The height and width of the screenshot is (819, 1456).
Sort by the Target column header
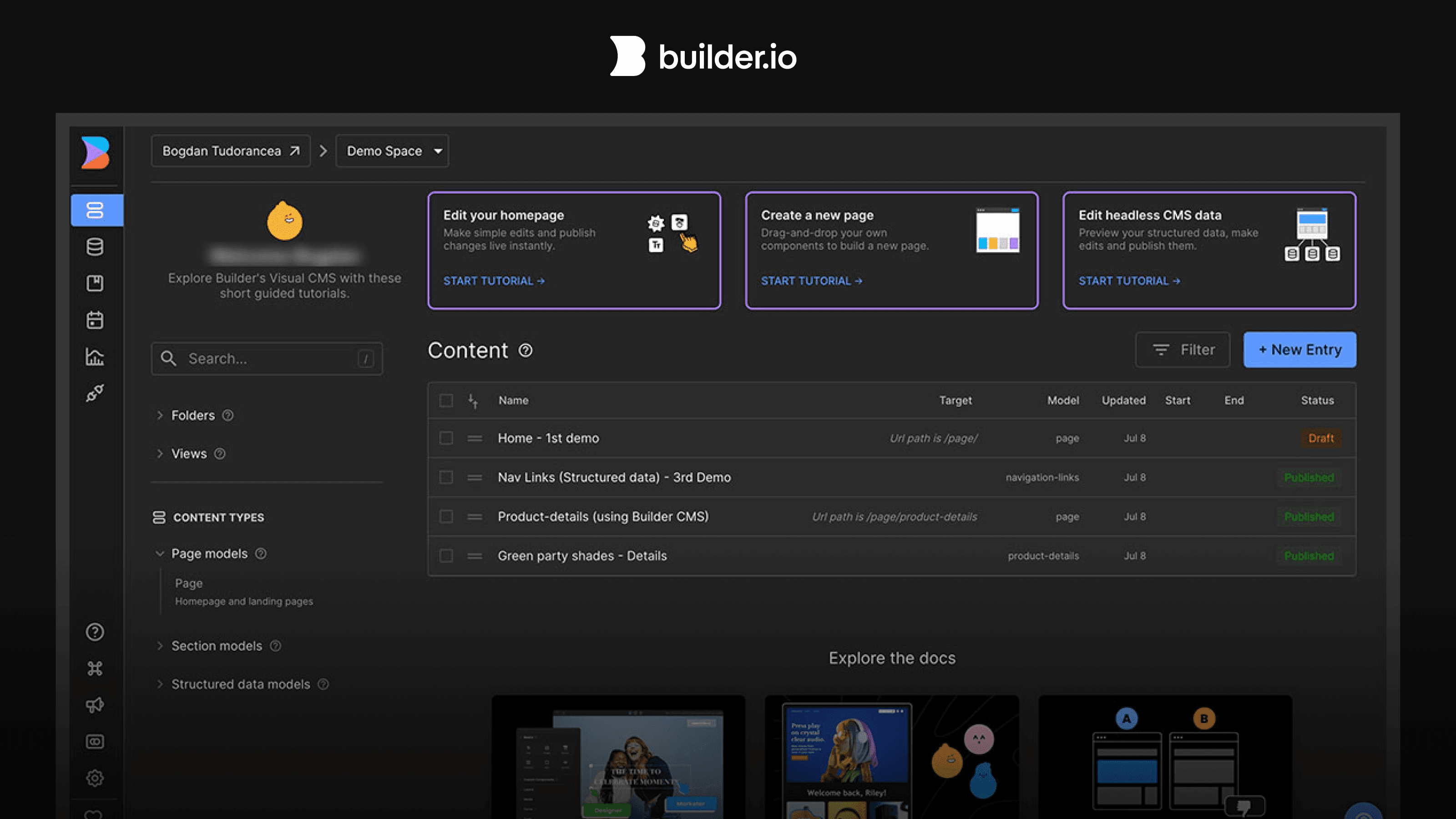(x=955, y=401)
